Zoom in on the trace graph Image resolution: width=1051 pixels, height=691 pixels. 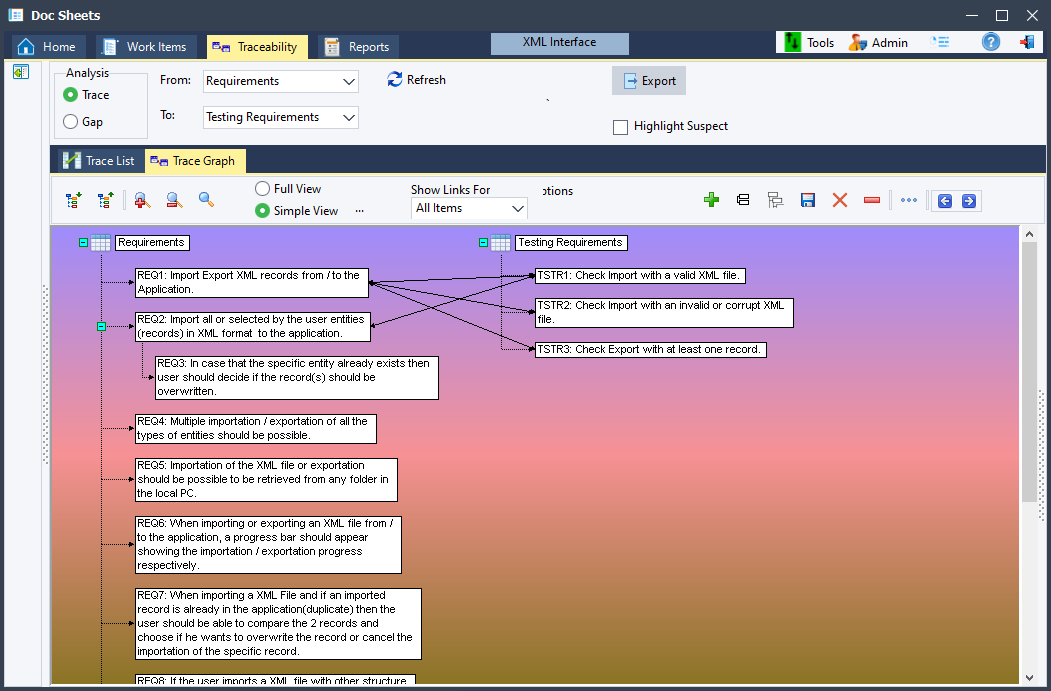tap(142, 200)
